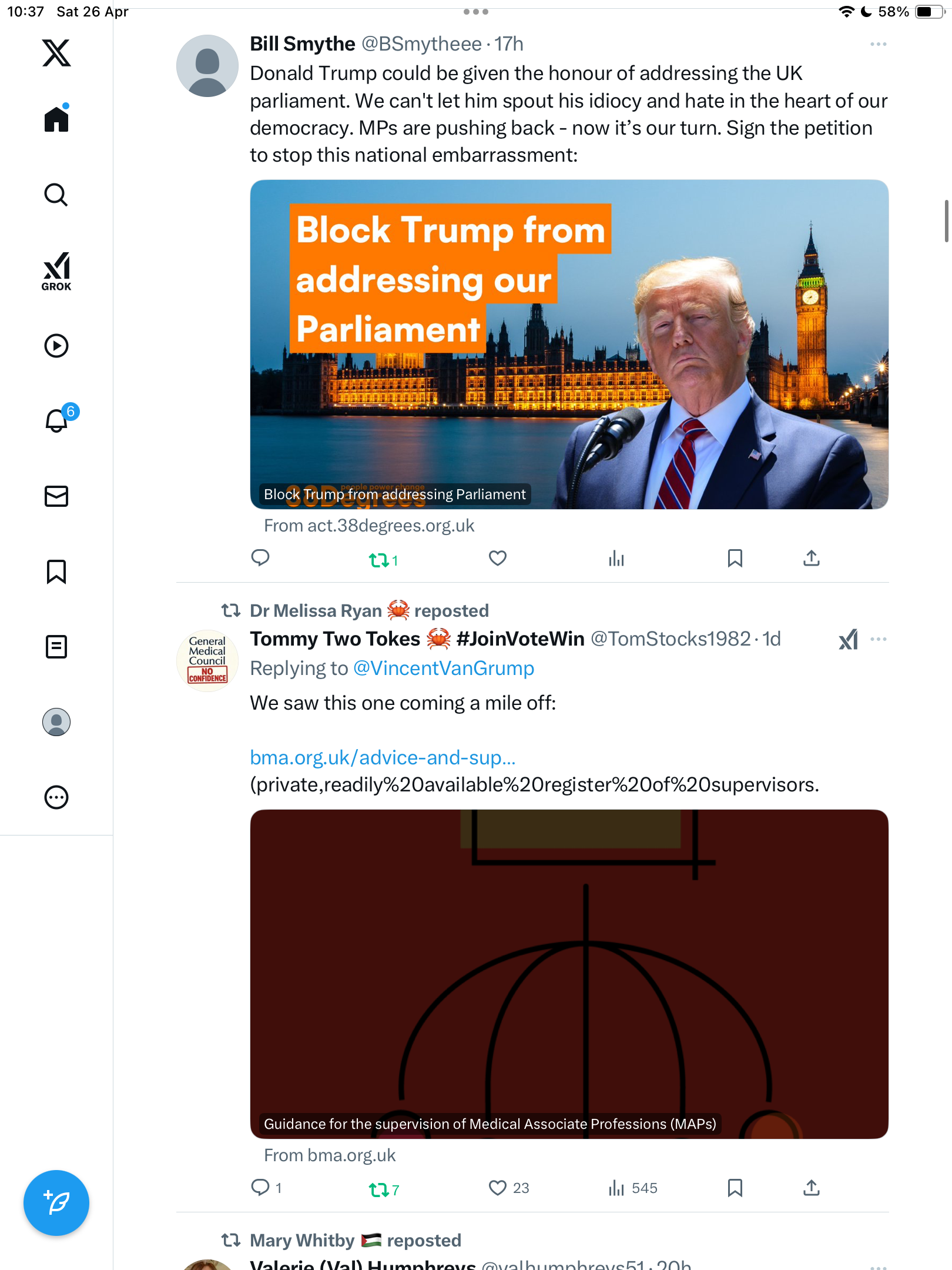Open notifications bell with 6 badge
This screenshot has height=1270, width=952.
coord(60,419)
